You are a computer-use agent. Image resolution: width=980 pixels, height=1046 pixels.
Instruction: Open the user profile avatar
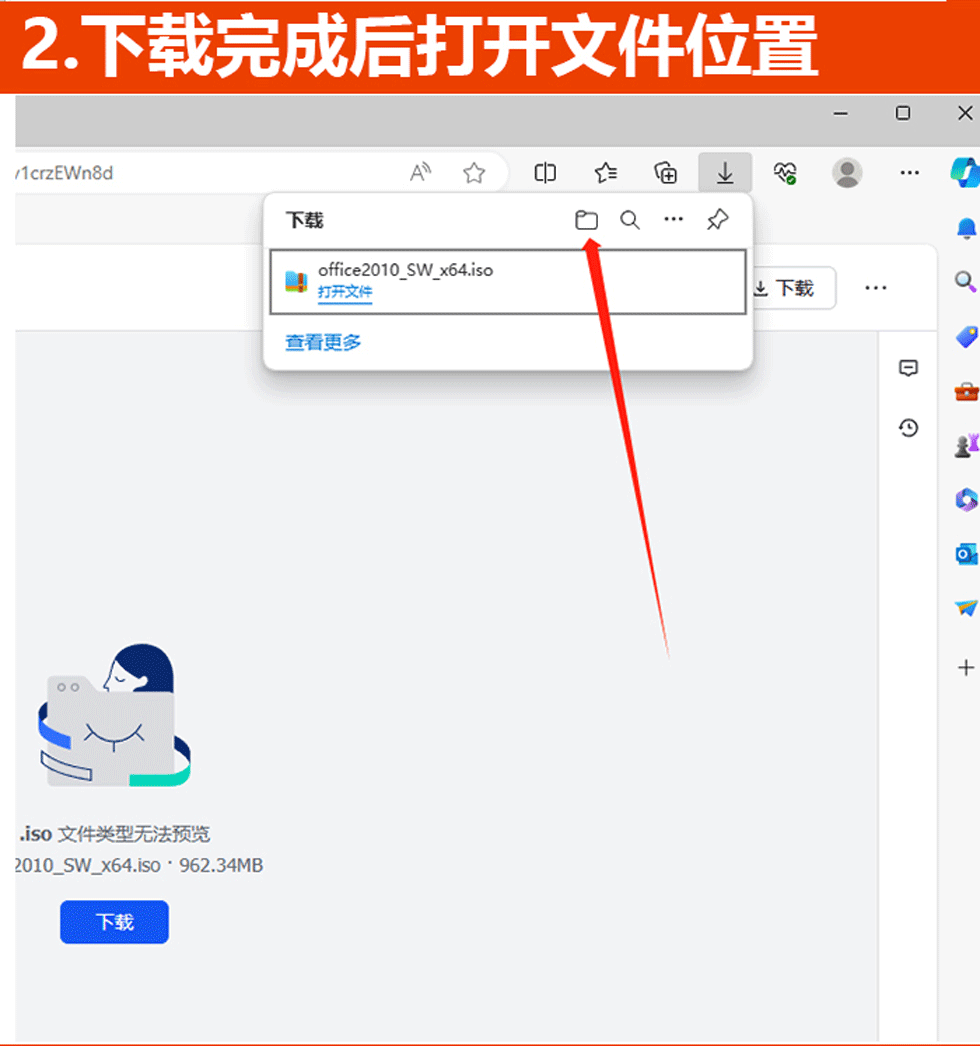point(847,173)
